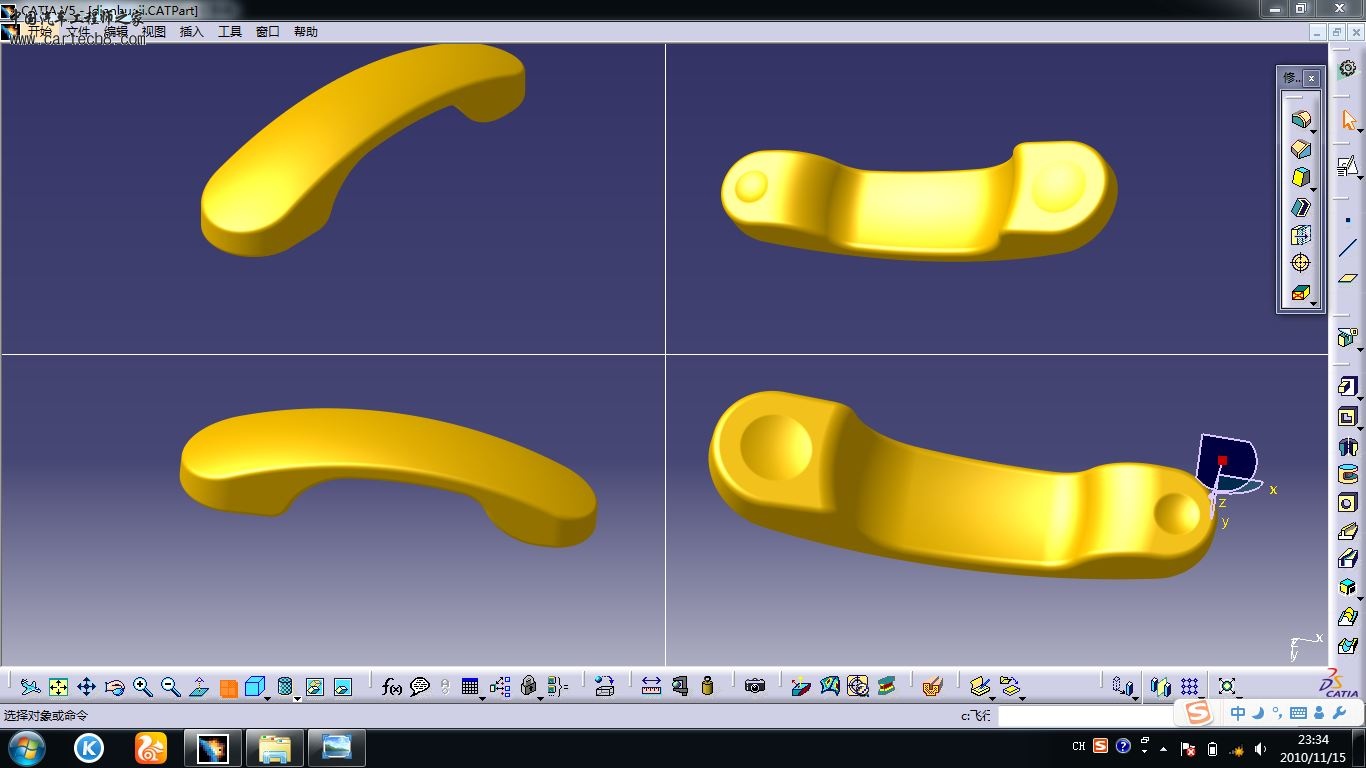Open the Formula f(x) tool
Viewport: 1366px width, 768px height.
tap(392, 687)
